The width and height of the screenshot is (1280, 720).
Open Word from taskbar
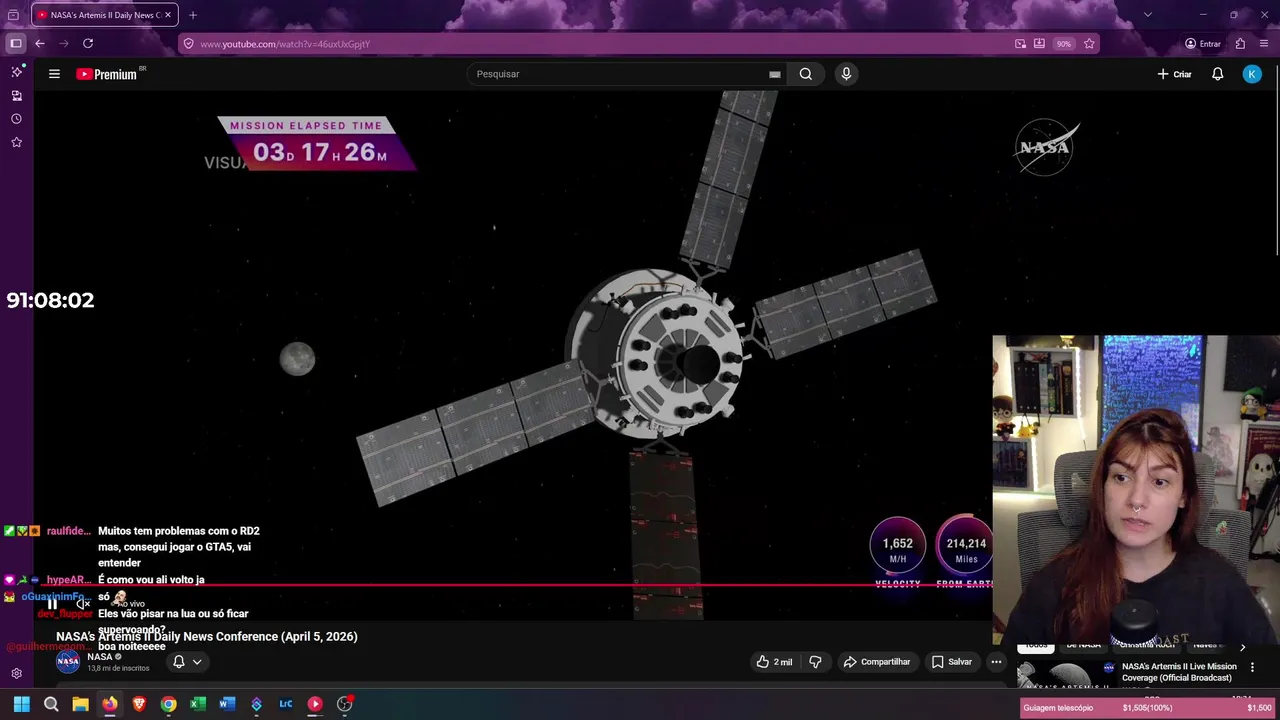227,704
